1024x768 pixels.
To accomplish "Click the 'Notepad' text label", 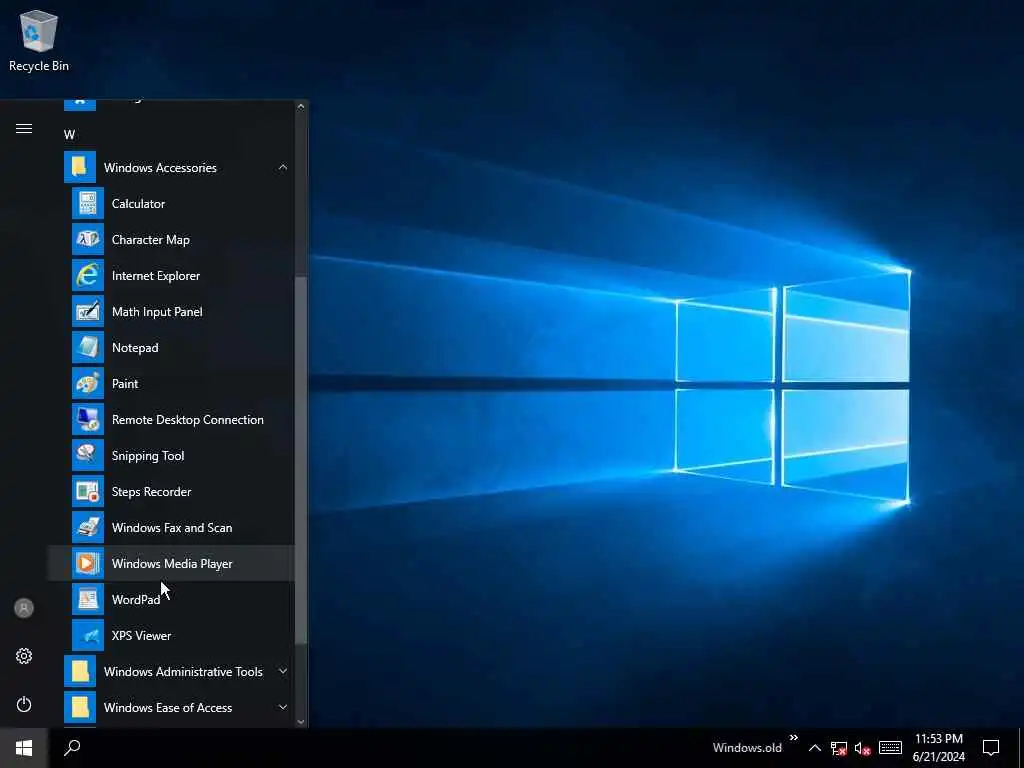I will (135, 347).
